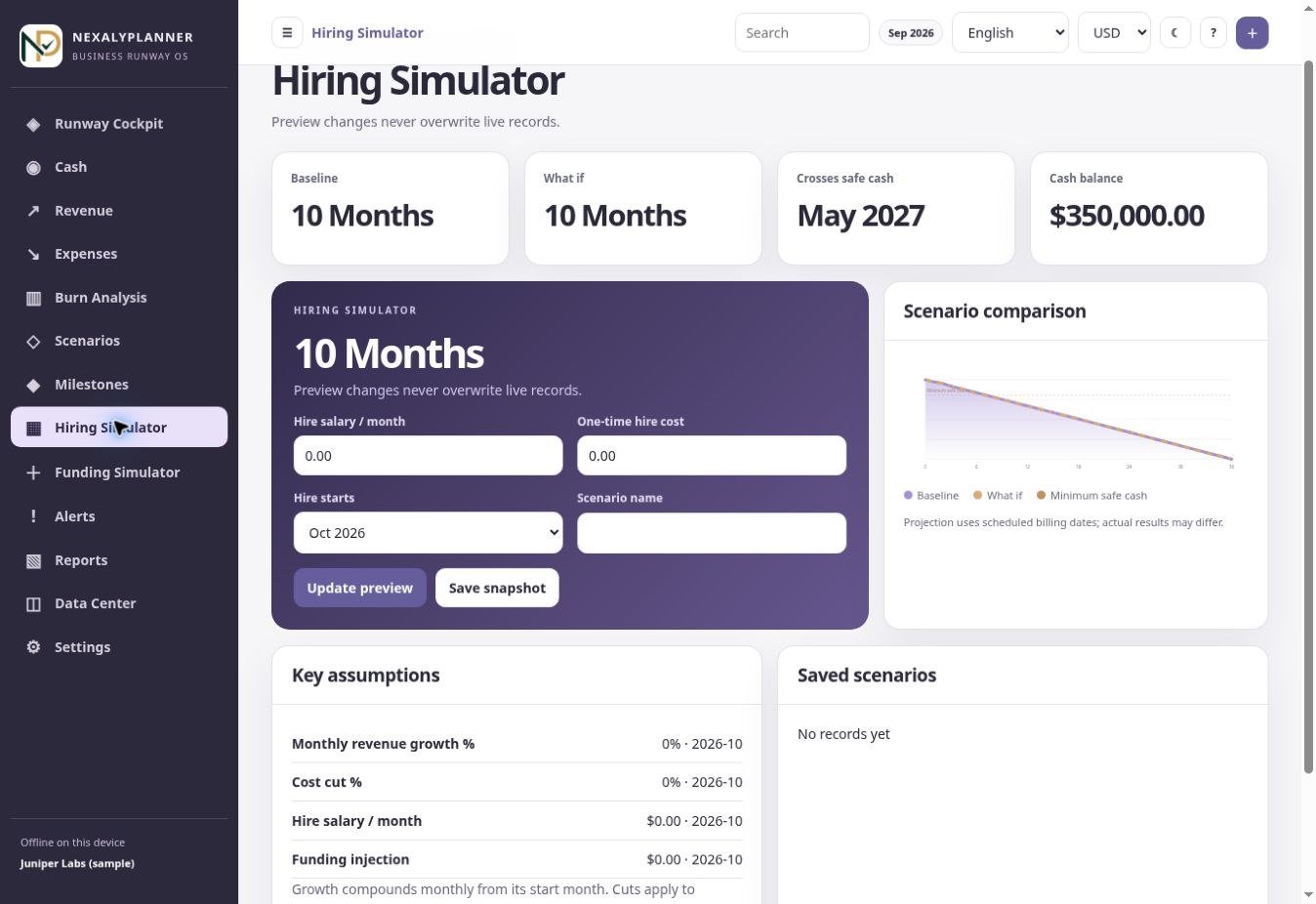This screenshot has width=1316, height=904.
Task: Open the English language dropdown
Action: [1010, 32]
